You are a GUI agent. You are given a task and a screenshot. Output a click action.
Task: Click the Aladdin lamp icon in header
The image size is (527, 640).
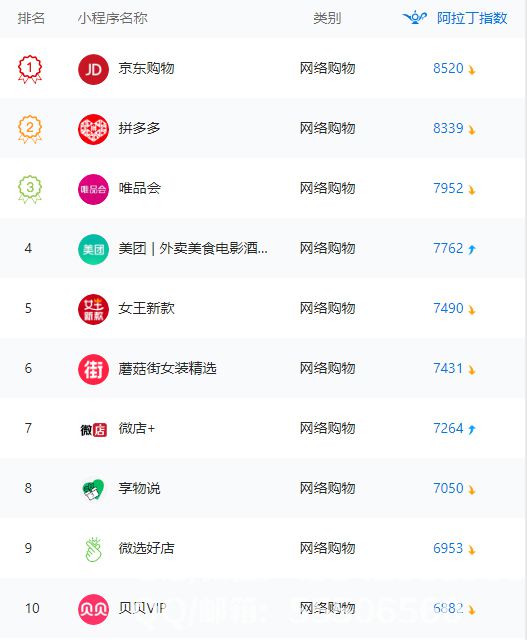[414, 18]
